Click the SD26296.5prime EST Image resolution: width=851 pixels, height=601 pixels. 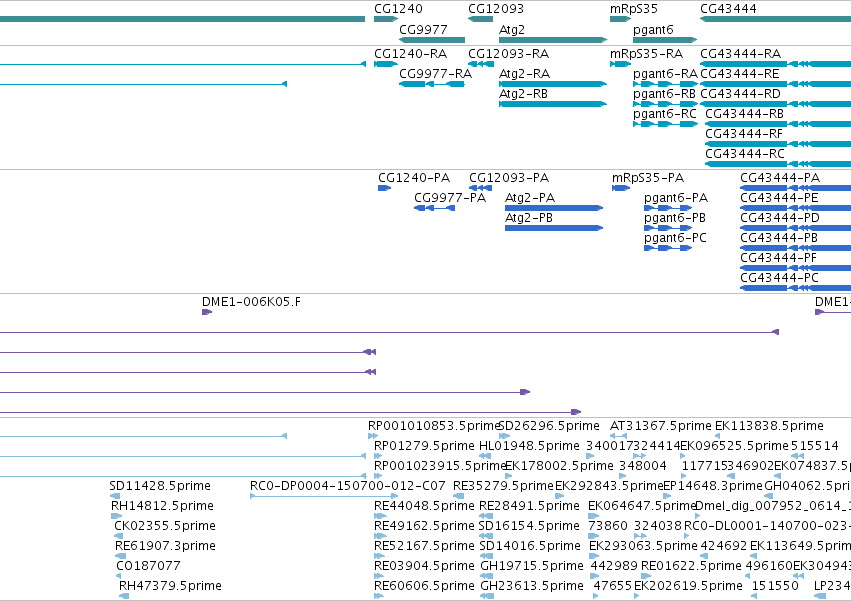(505, 436)
